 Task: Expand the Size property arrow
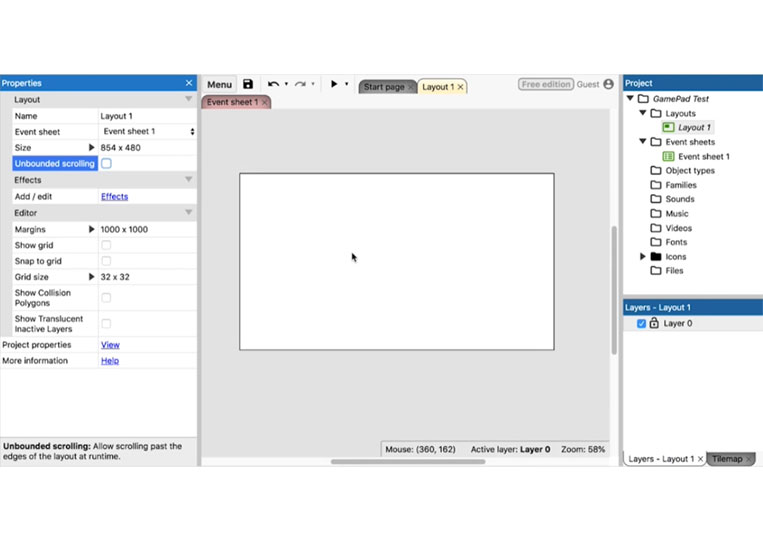(x=91, y=147)
